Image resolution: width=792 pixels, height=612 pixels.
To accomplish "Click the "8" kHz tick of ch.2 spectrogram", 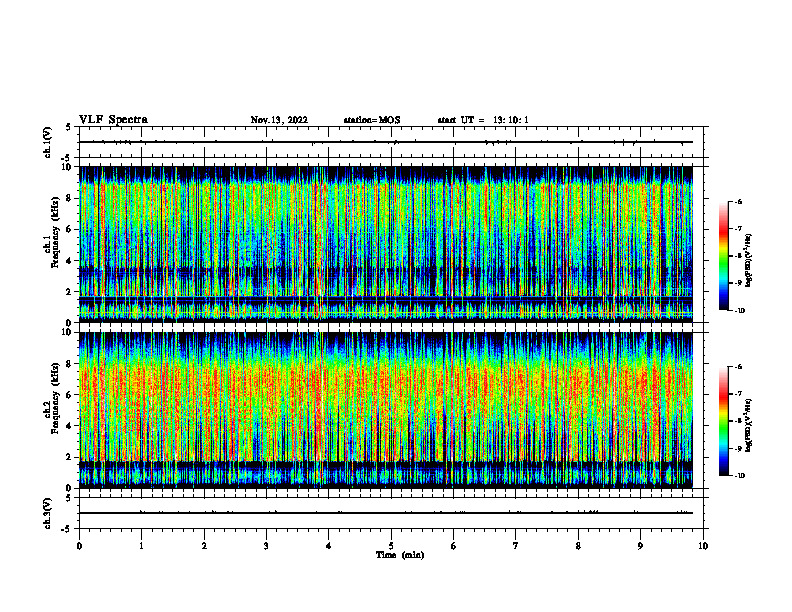I will click(70, 364).
